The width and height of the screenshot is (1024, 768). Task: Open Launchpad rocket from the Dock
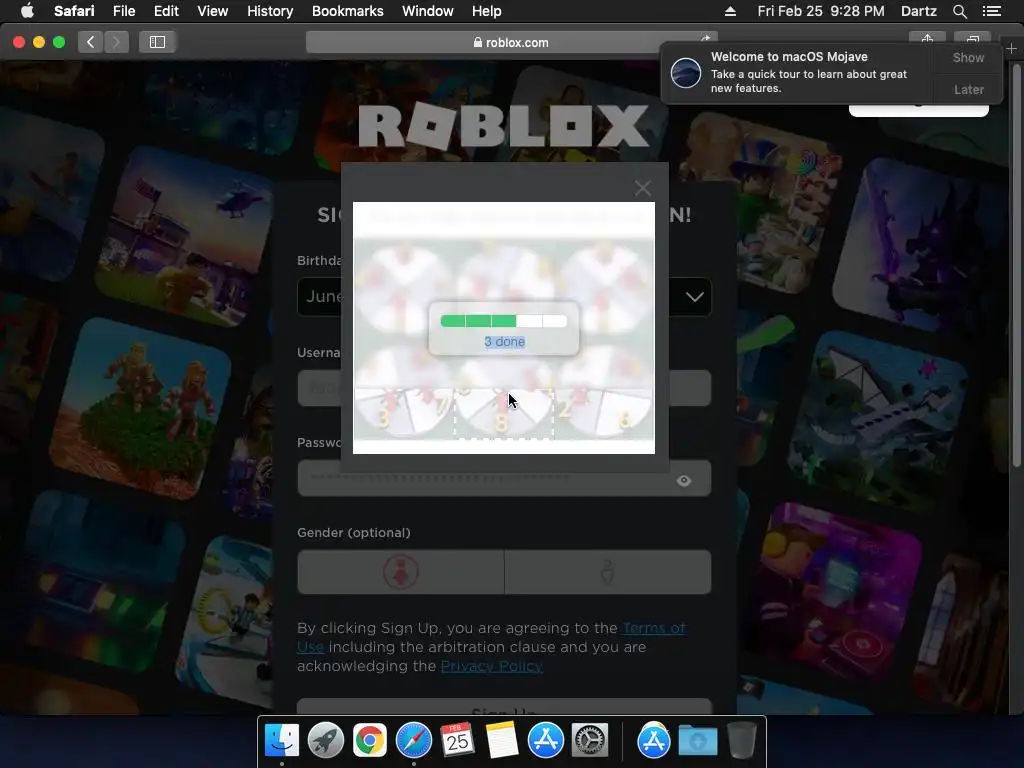pos(325,741)
